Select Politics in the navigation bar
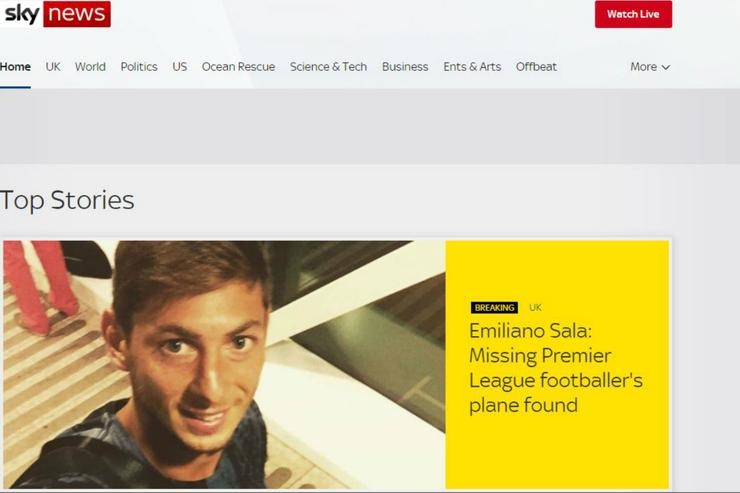Image resolution: width=740 pixels, height=493 pixels. pos(139,67)
